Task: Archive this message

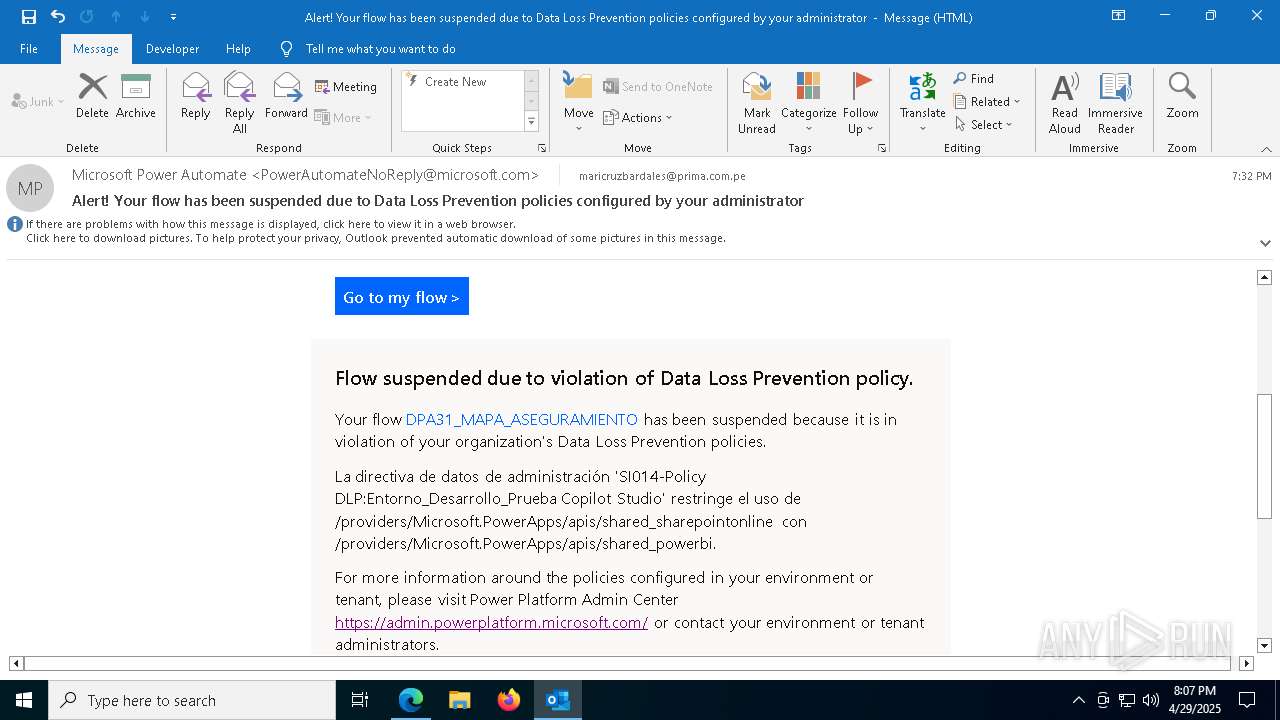Action: pyautogui.click(x=136, y=96)
